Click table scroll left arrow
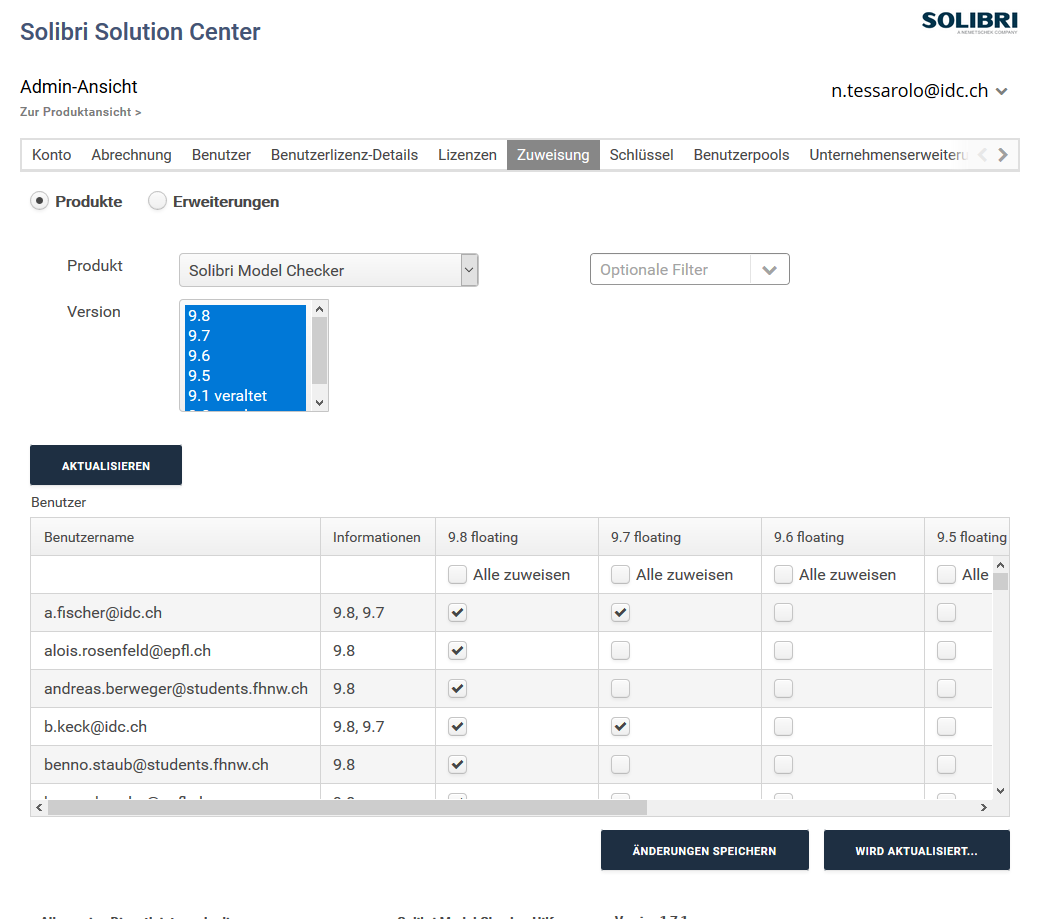The image size is (1039, 919). pos(39,807)
